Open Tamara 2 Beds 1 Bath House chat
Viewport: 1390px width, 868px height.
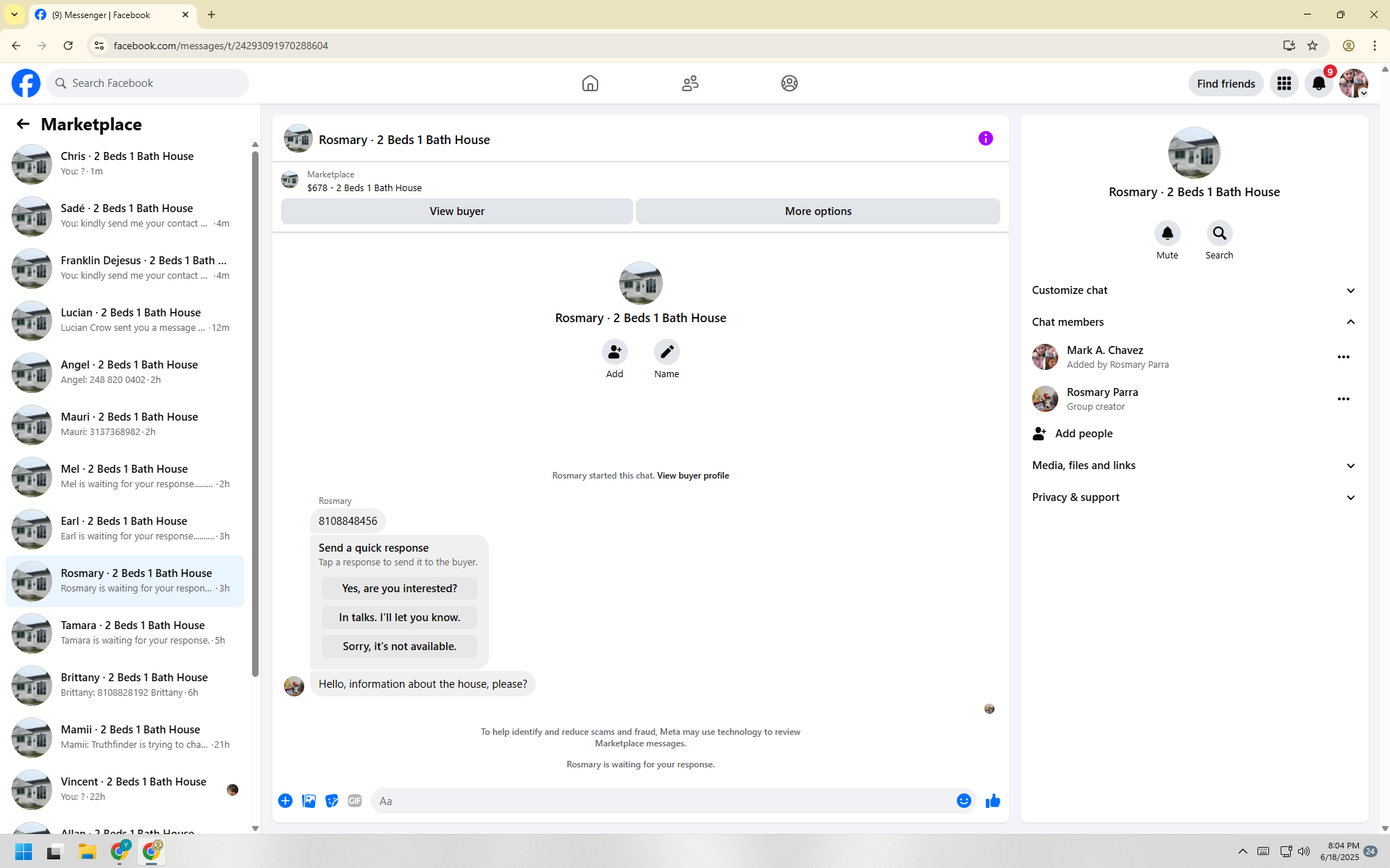(125, 633)
